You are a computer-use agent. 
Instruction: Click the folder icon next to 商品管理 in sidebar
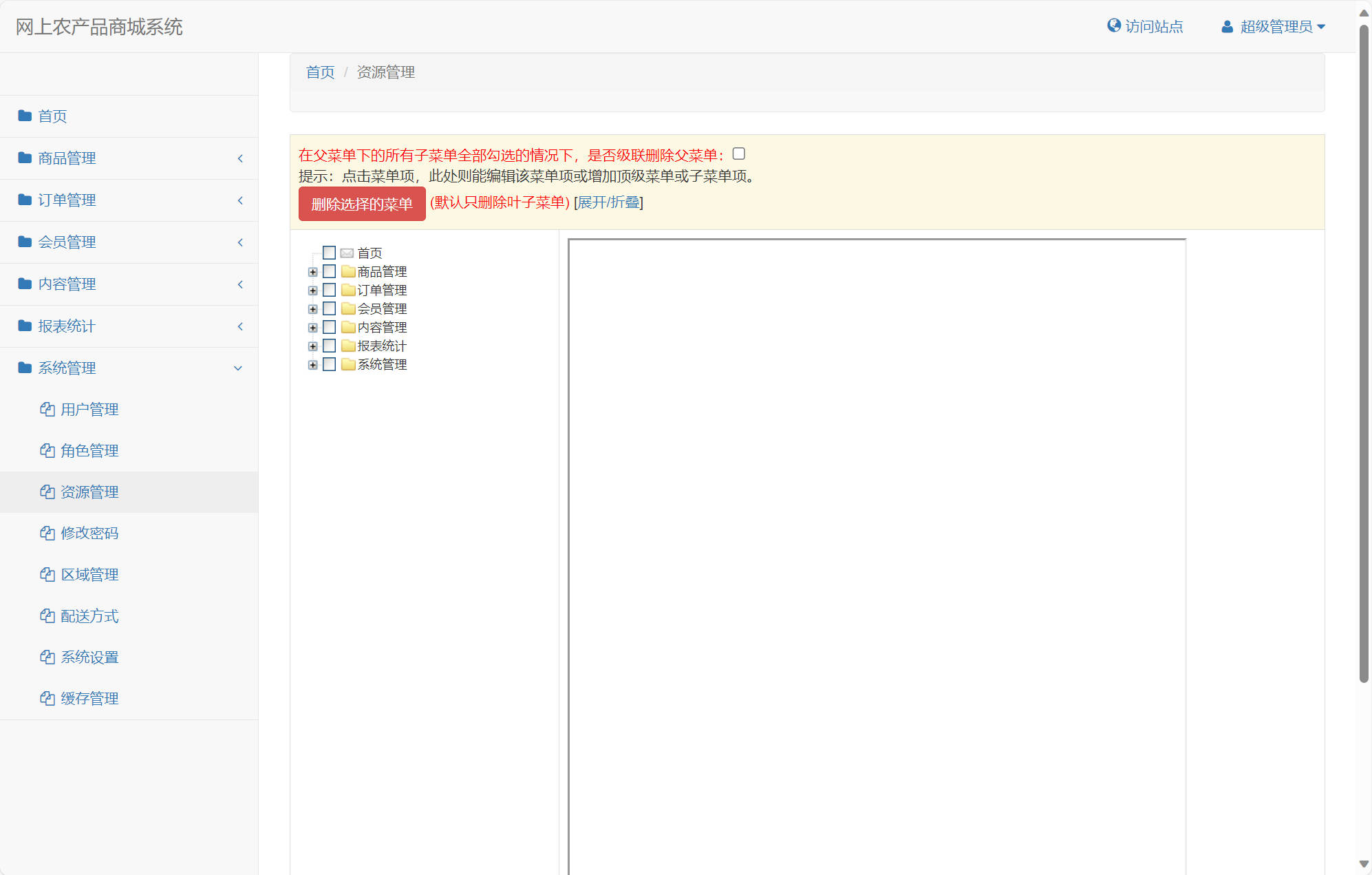coord(25,158)
